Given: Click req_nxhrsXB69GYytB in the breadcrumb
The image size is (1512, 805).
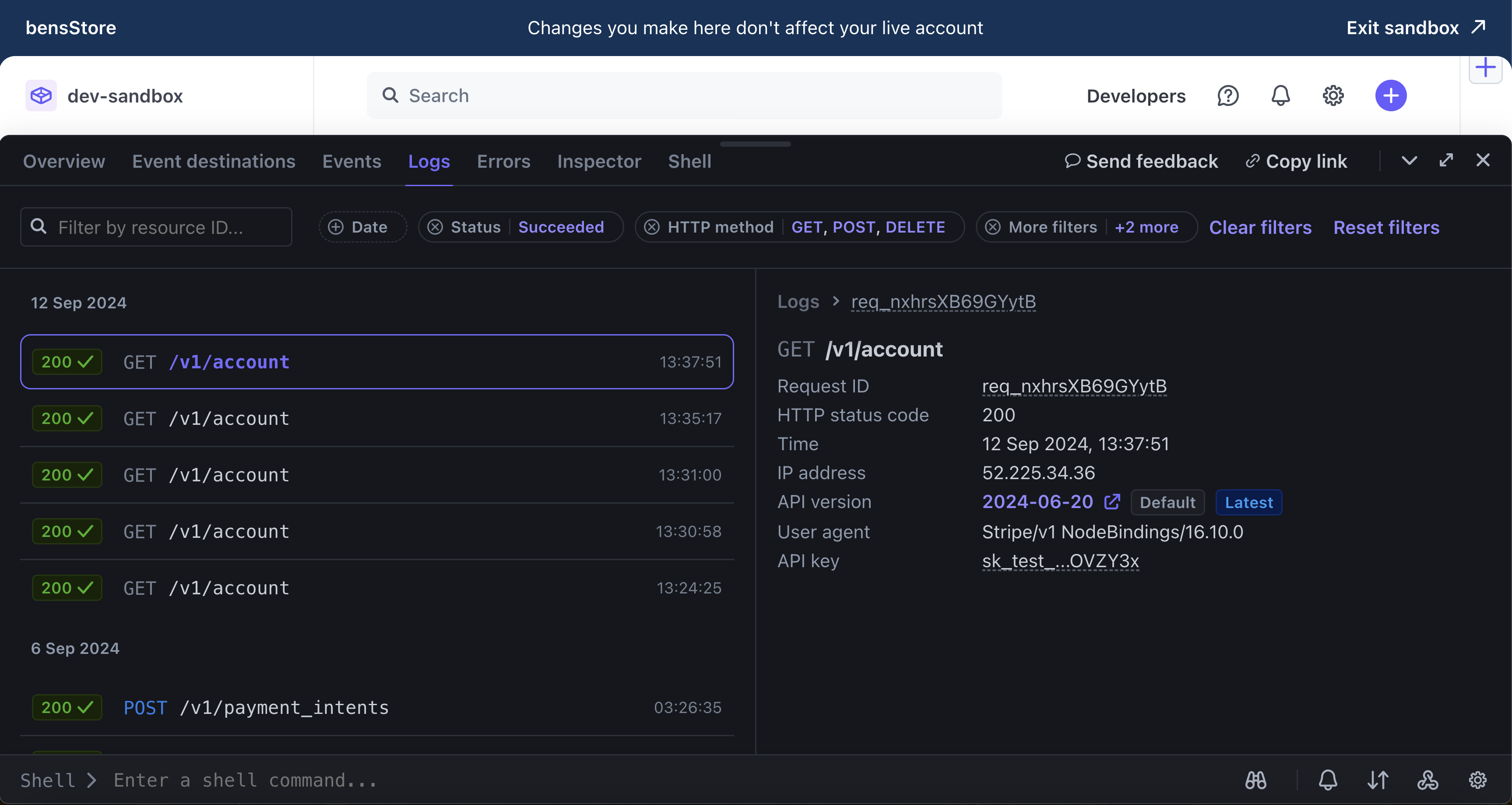Looking at the screenshot, I should click(x=943, y=301).
